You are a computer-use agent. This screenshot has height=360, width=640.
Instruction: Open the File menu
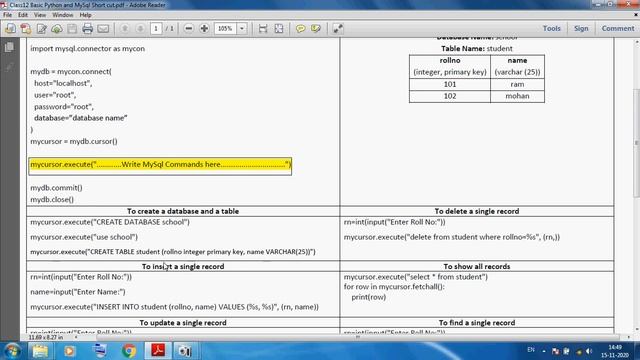[x=7, y=15]
